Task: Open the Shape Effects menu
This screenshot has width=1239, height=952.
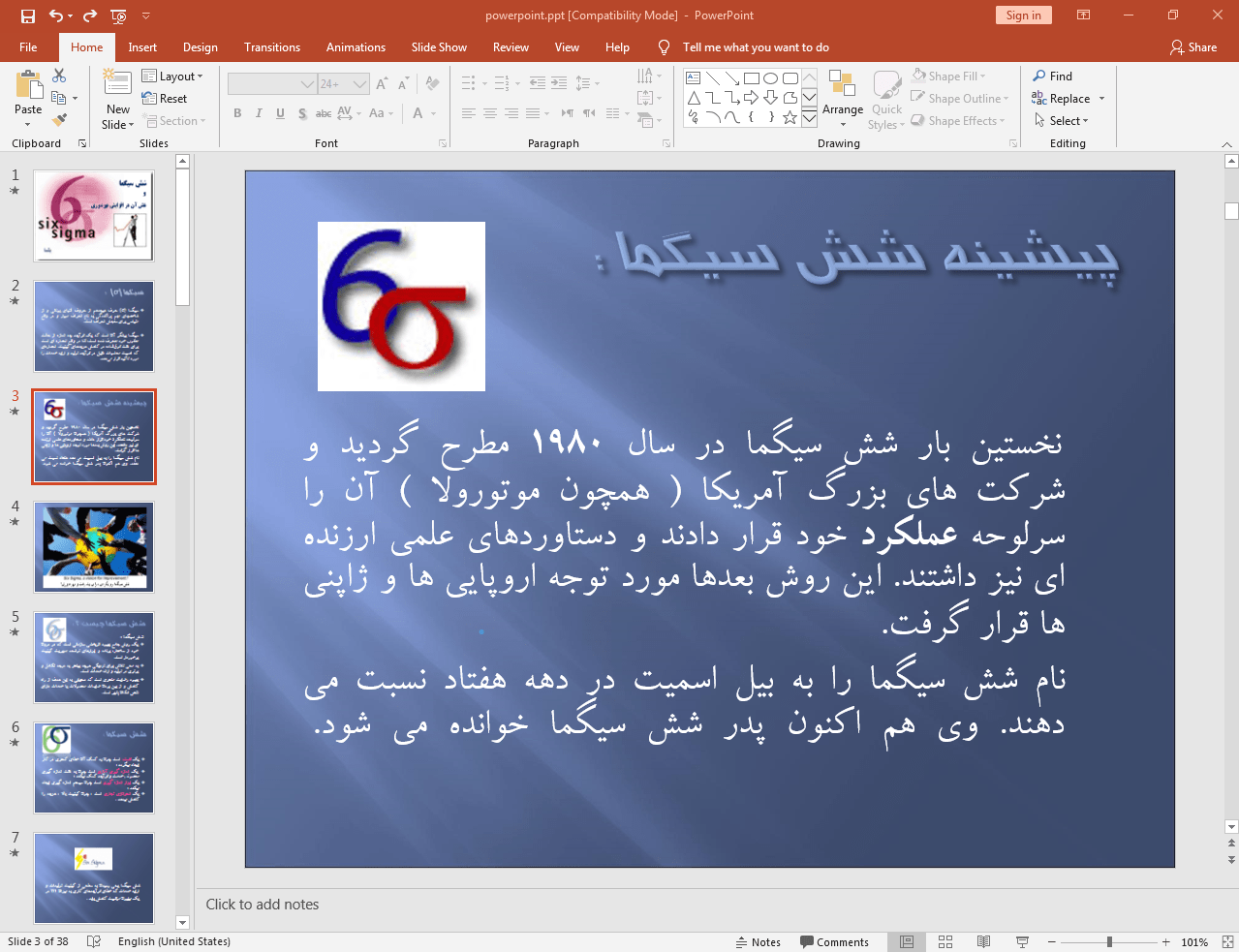Action: point(958,120)
